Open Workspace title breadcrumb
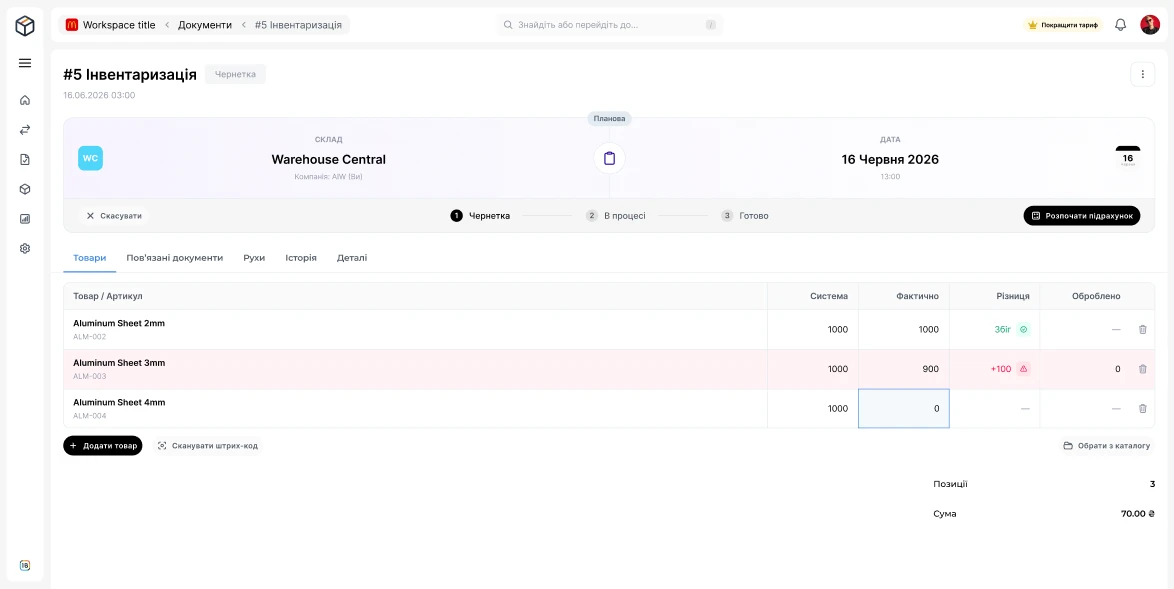This screenshot has height=589, width=1174. (x=119, y=25)
